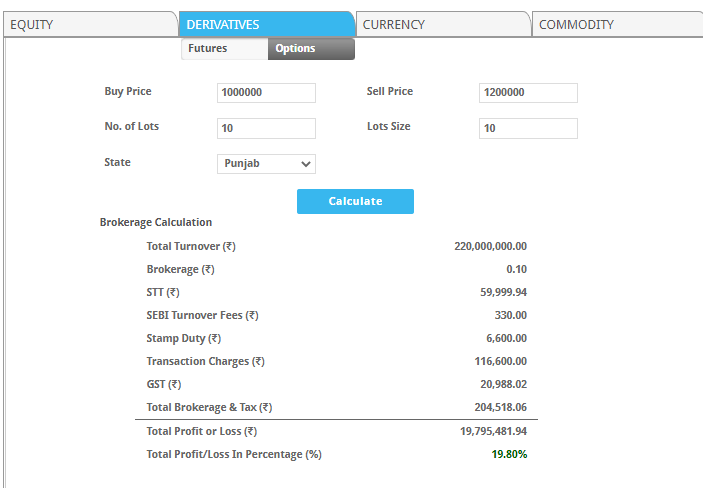Expand the State dropdown showing Punjab
This screenshot has height=488, width=703.
[x=266, y=163]
